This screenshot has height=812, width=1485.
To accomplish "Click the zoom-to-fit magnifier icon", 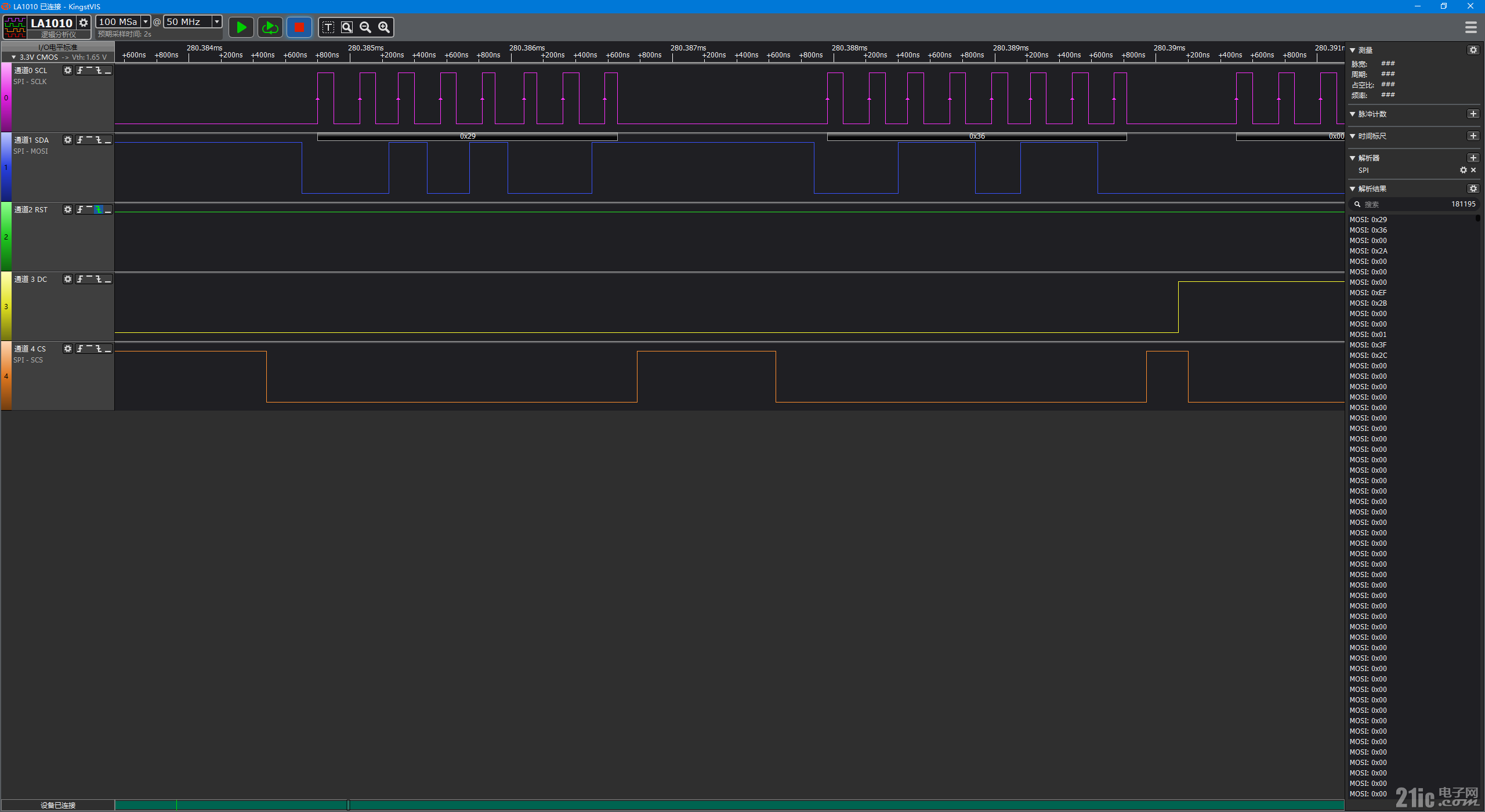I will tap(347, 27).
